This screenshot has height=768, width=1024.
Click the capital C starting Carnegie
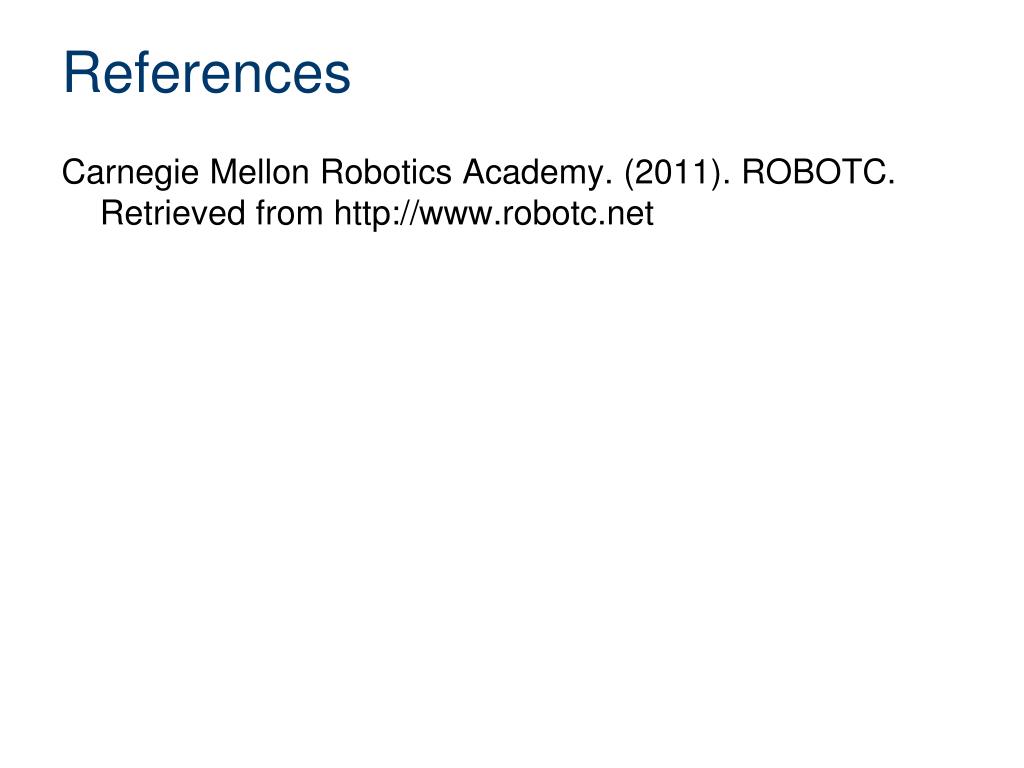pos(74,172)
